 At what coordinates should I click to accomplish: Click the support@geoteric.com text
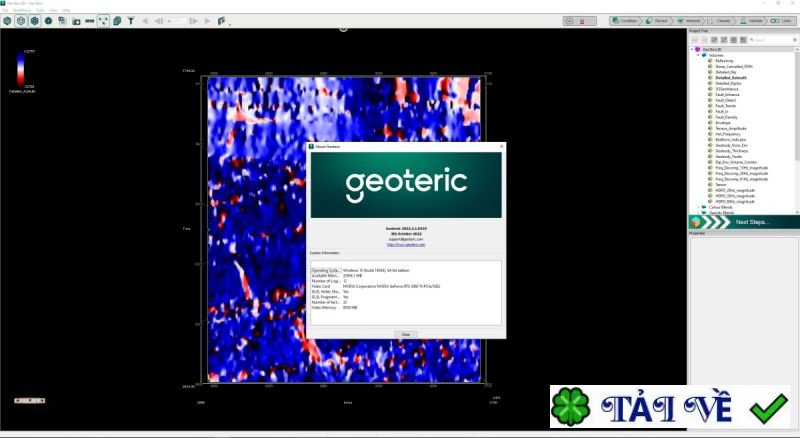tap(406, 239)
